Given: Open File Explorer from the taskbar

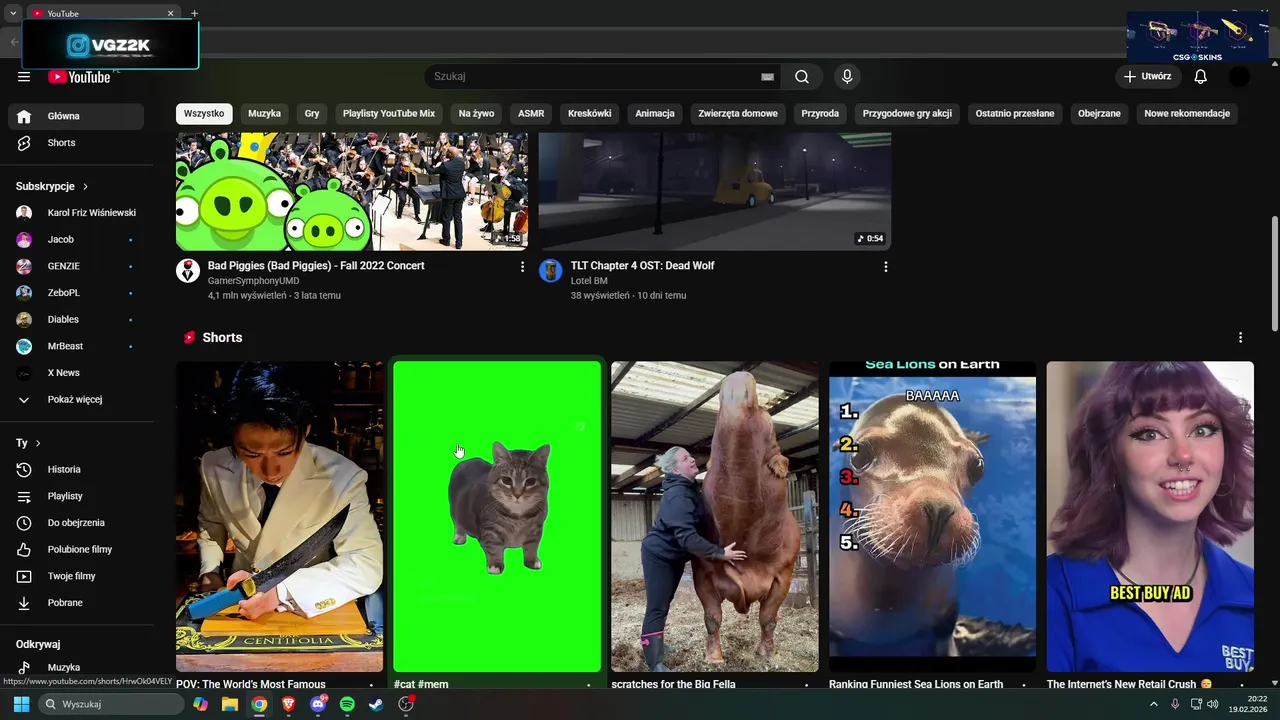Looking at the screenshot, I should (230, 704).
